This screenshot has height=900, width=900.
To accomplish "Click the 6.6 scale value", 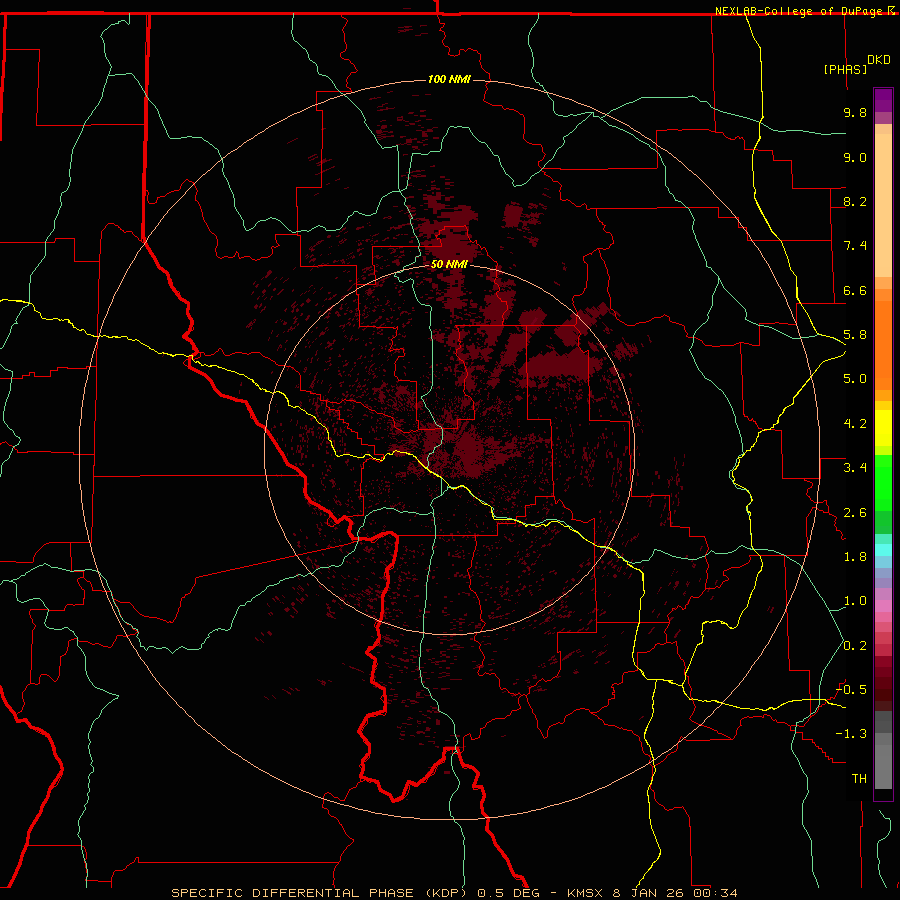I will [x=855, y=290].
